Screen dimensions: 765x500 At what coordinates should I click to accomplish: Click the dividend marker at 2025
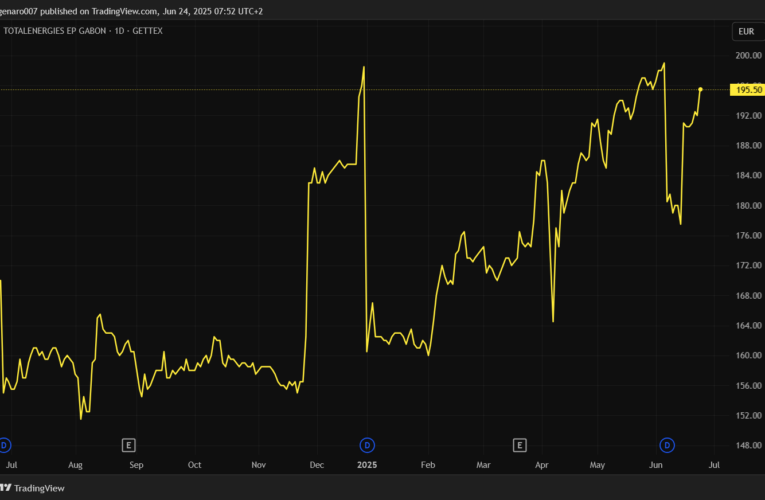367,445
